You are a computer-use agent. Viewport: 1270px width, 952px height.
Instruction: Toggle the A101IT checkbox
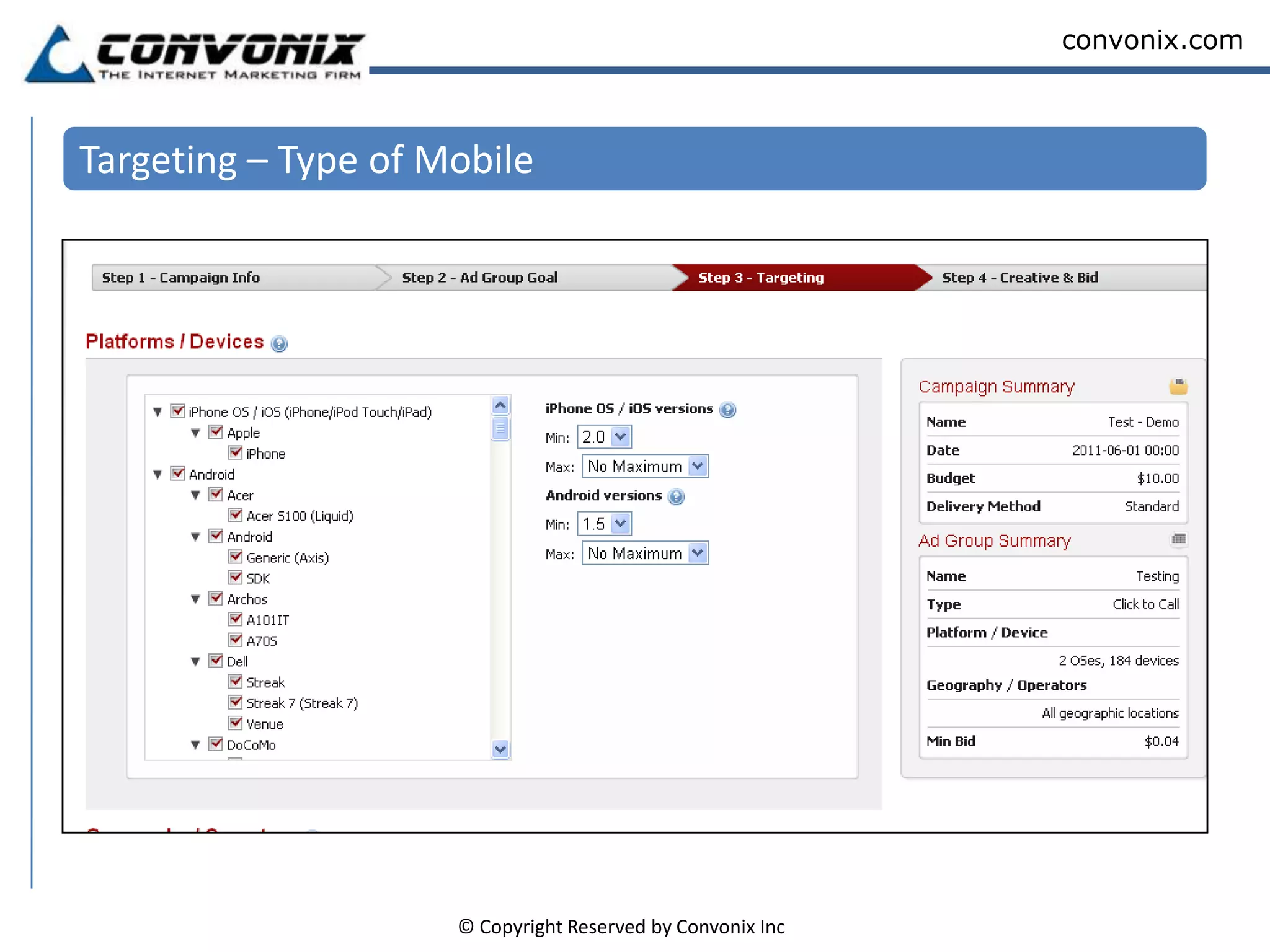tap(235, 619)
